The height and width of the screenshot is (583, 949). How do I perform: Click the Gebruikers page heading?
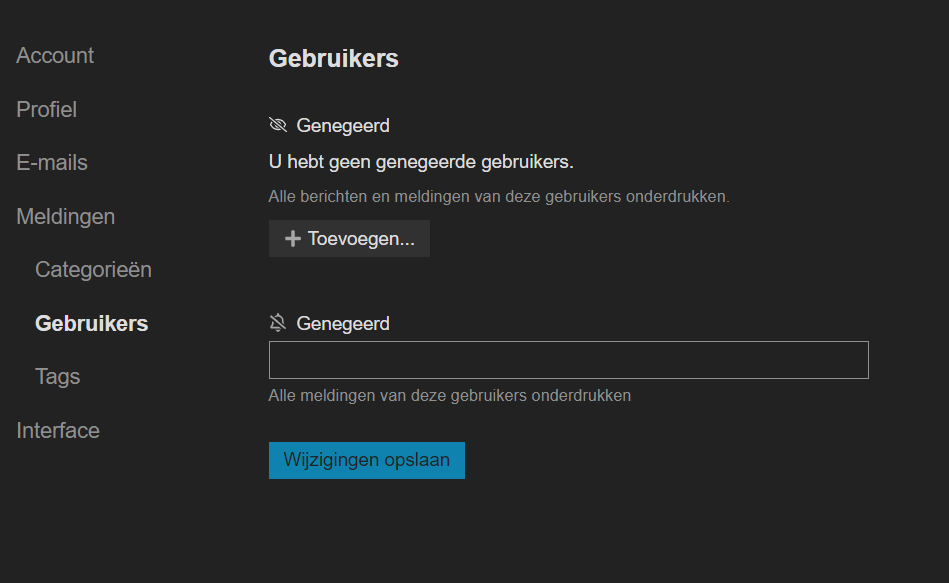click(x=333, y=59)
